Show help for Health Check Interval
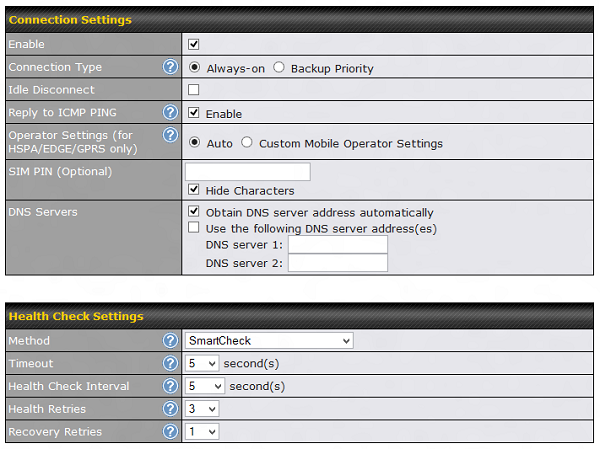 [170, 386]
